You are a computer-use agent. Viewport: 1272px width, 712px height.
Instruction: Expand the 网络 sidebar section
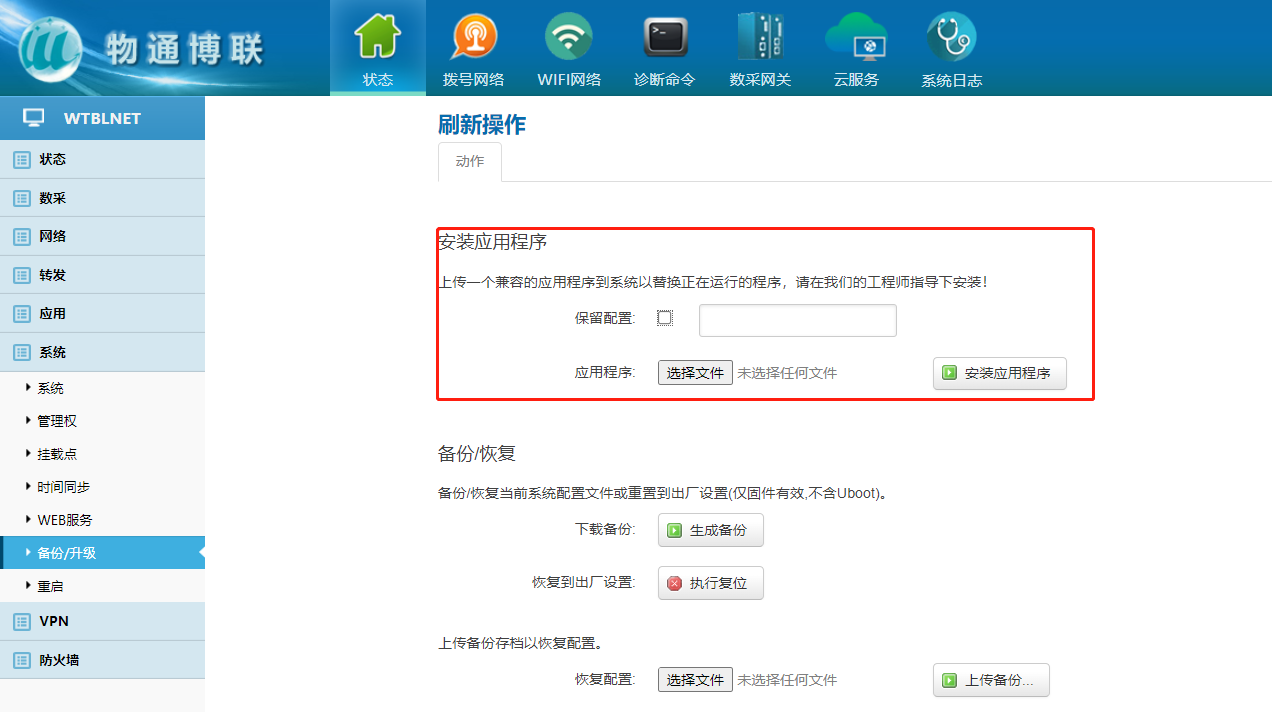52,237
